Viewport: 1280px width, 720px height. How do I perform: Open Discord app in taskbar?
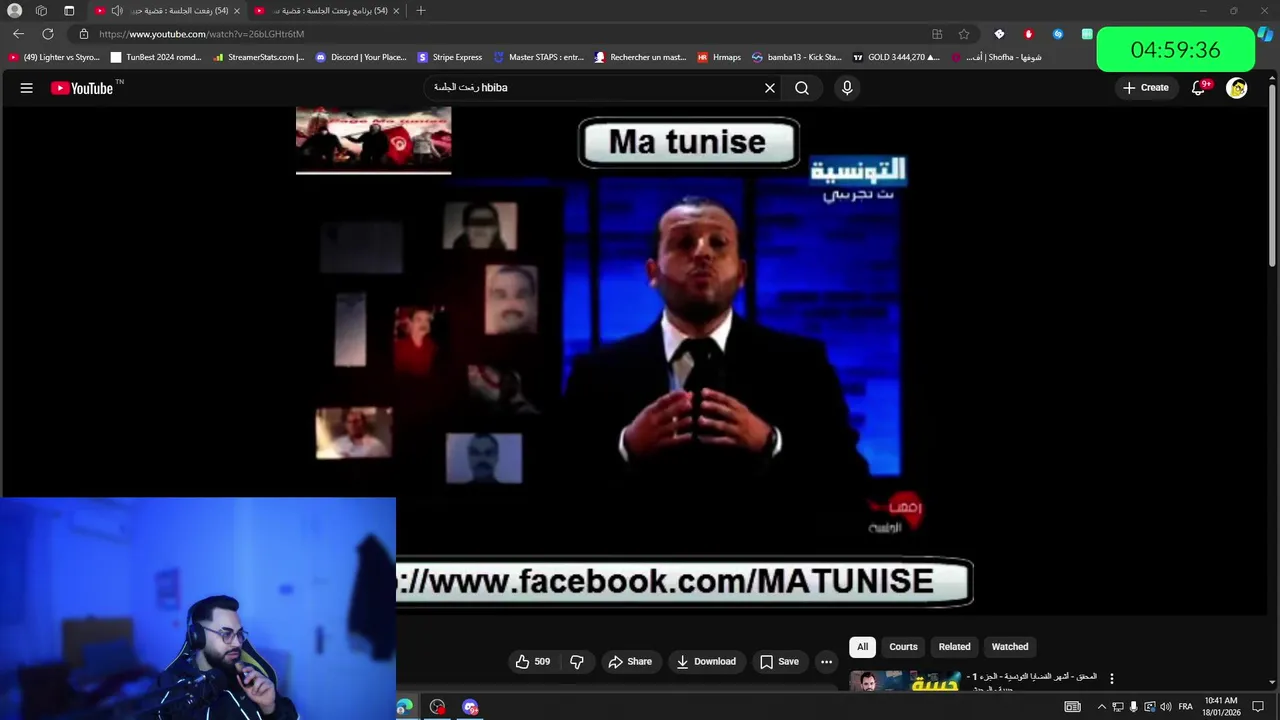click(470, 707)
